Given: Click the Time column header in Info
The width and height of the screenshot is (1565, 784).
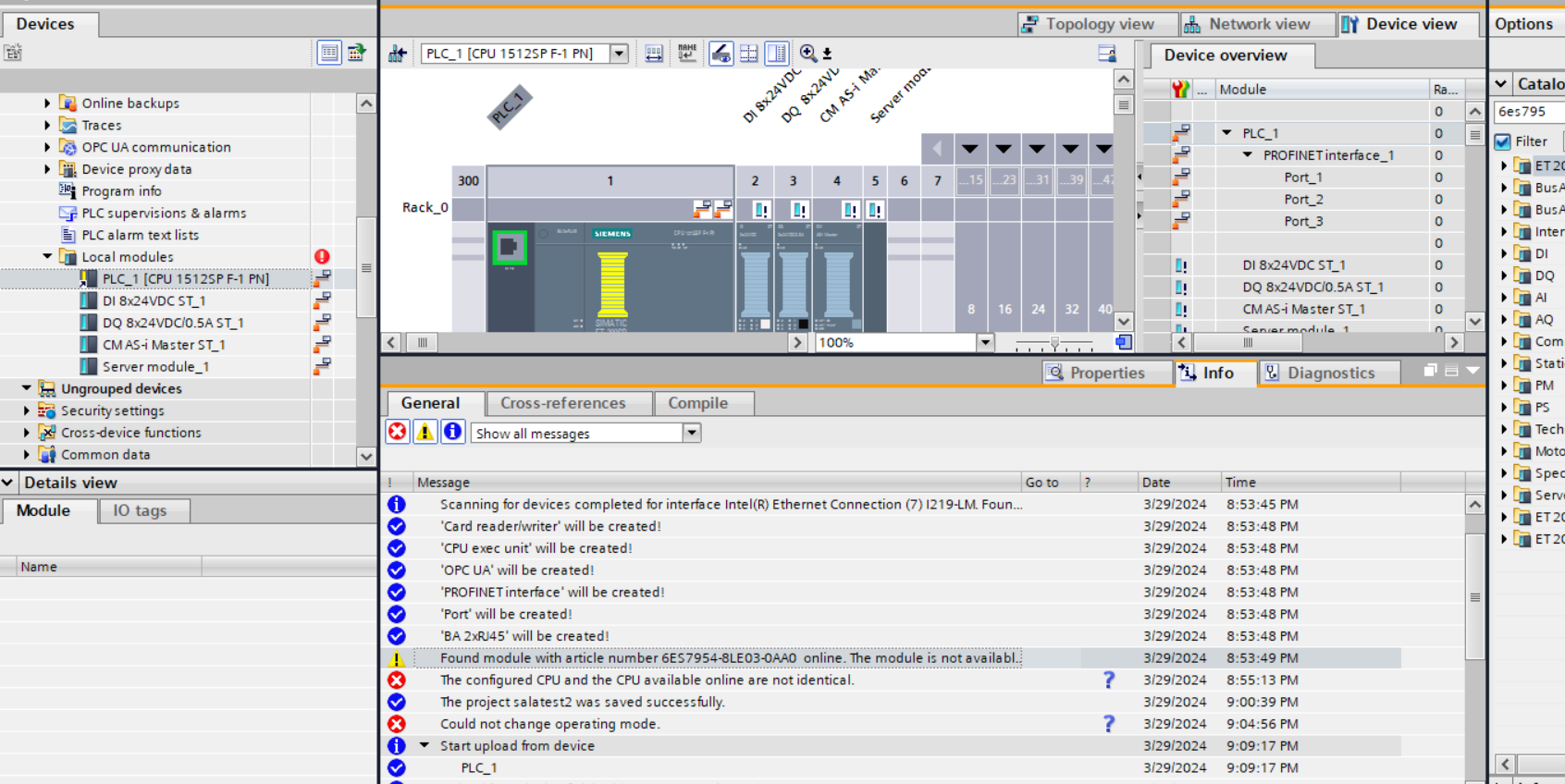Looking at the screenshot, I should pos(1311,482).
